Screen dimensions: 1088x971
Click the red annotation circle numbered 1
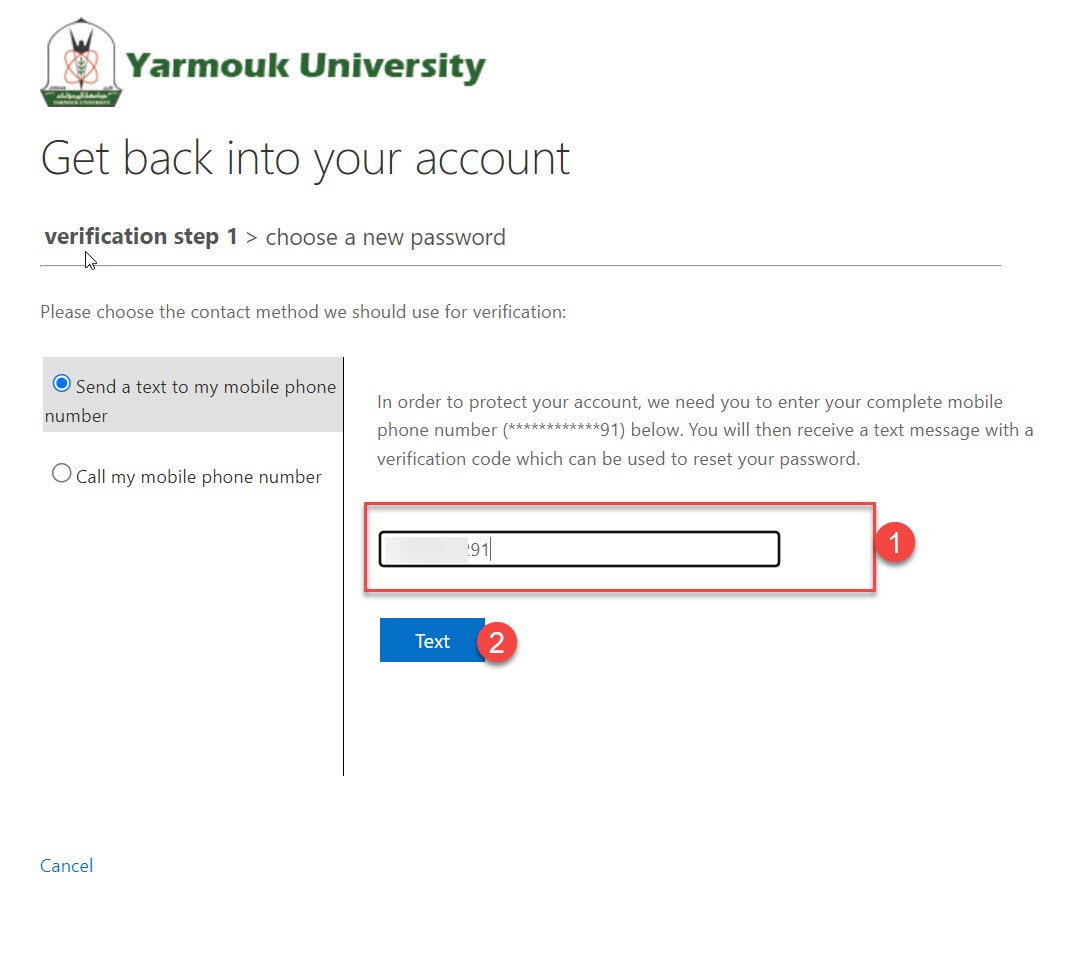(x=894, y=542)
